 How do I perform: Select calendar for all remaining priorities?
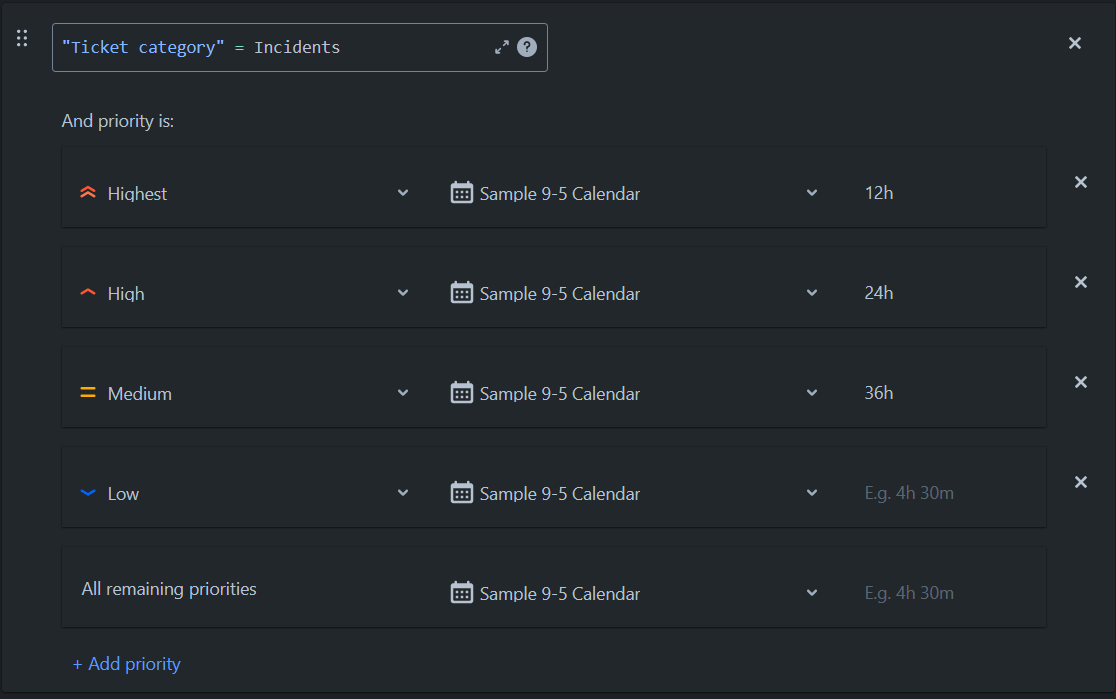(634, 593)
